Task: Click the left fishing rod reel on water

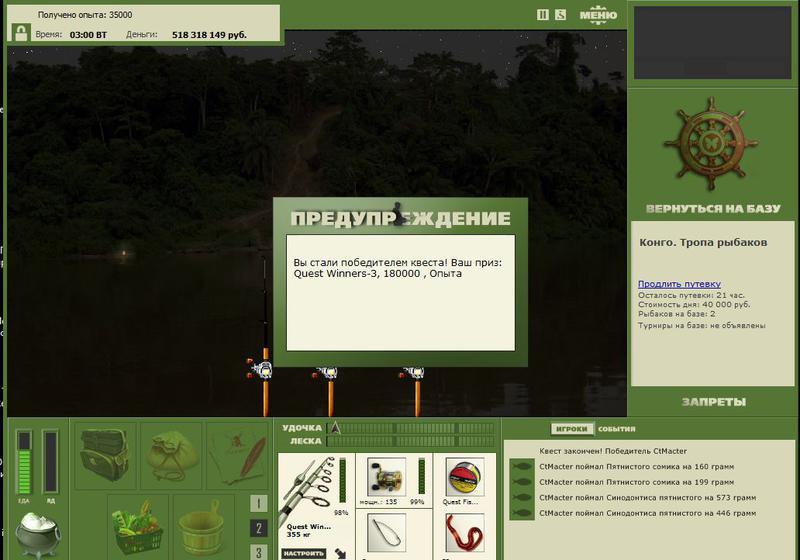Action: coord(261,369)
